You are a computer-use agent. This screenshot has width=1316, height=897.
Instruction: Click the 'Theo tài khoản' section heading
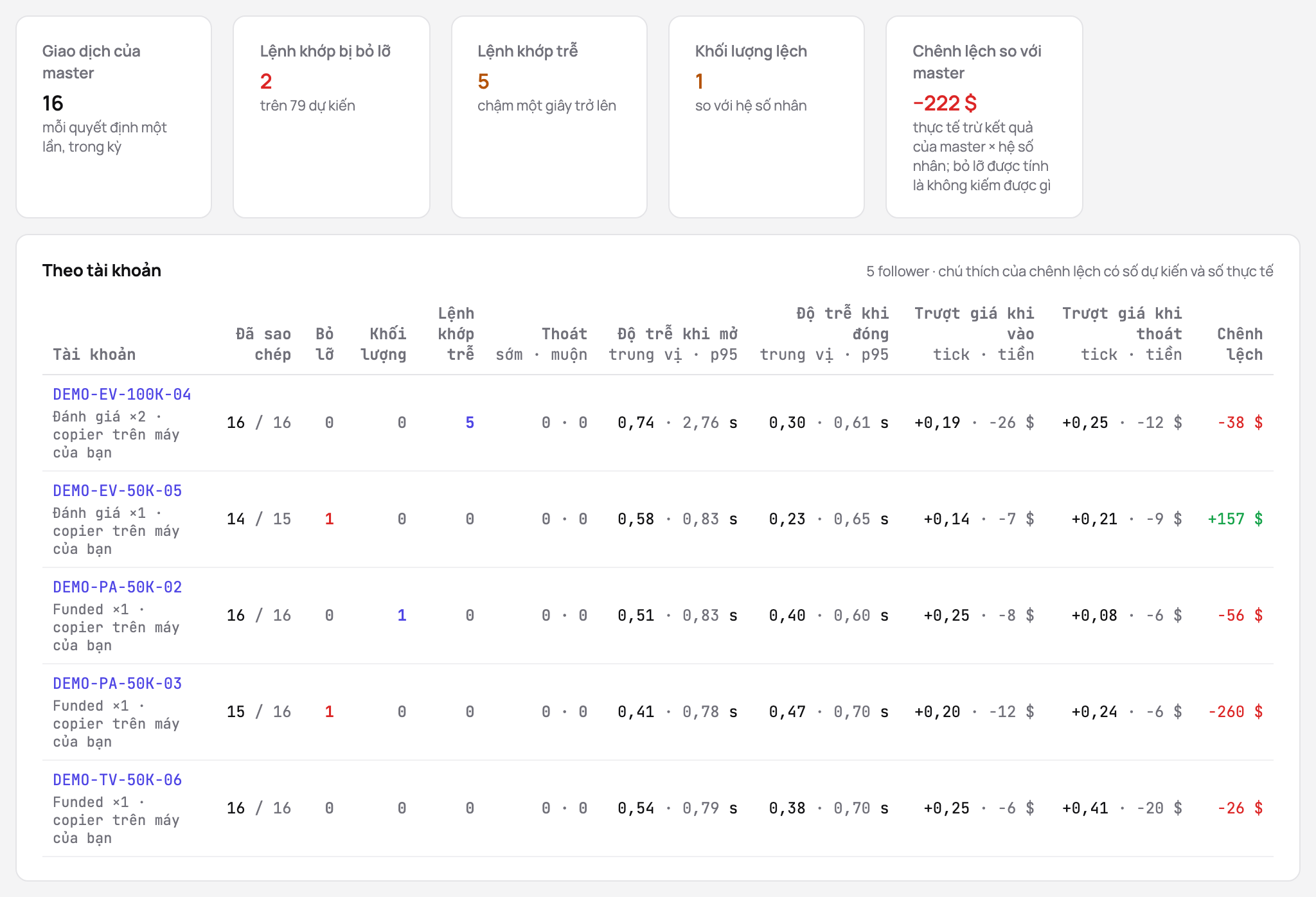pyautogui.click(x=102, y=271)
